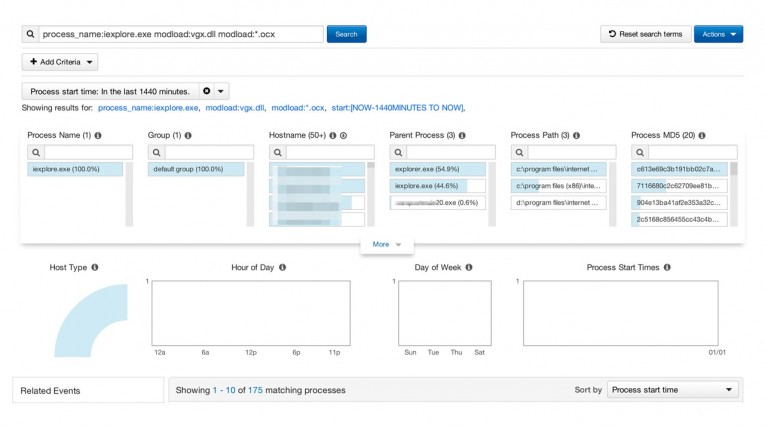Screen dimensions: 765x427
Task: Open Process Start Times info icon
Action: click(667, 268)
